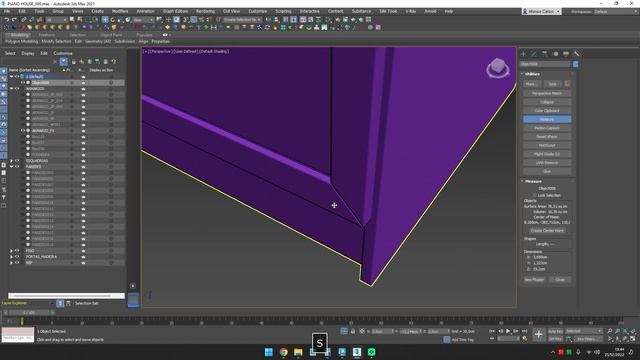This screenshot has width=640, height=360.
Task: Toggle visibility eye of ESQUADRIAS layer
Action: point(17,161)
